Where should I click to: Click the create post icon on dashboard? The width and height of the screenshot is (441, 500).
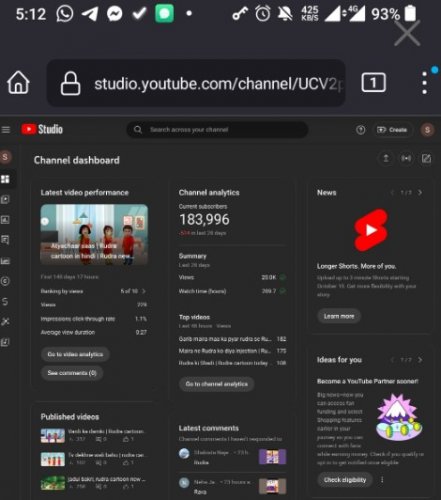pos(426,158)
